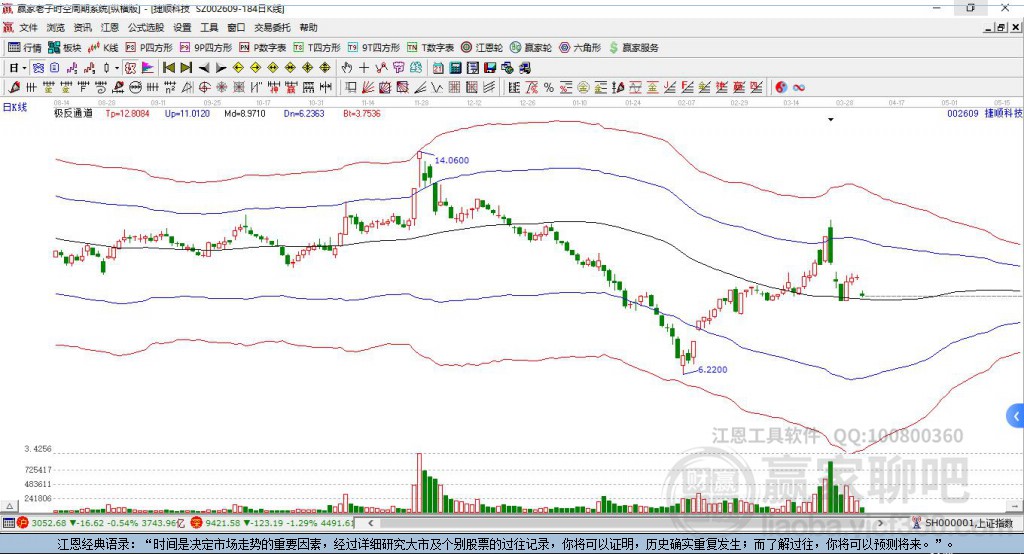The width and height of the screenshot is (1024, 554).
Task: Click the black left arrow icon
Action: [x=204, y=68]
